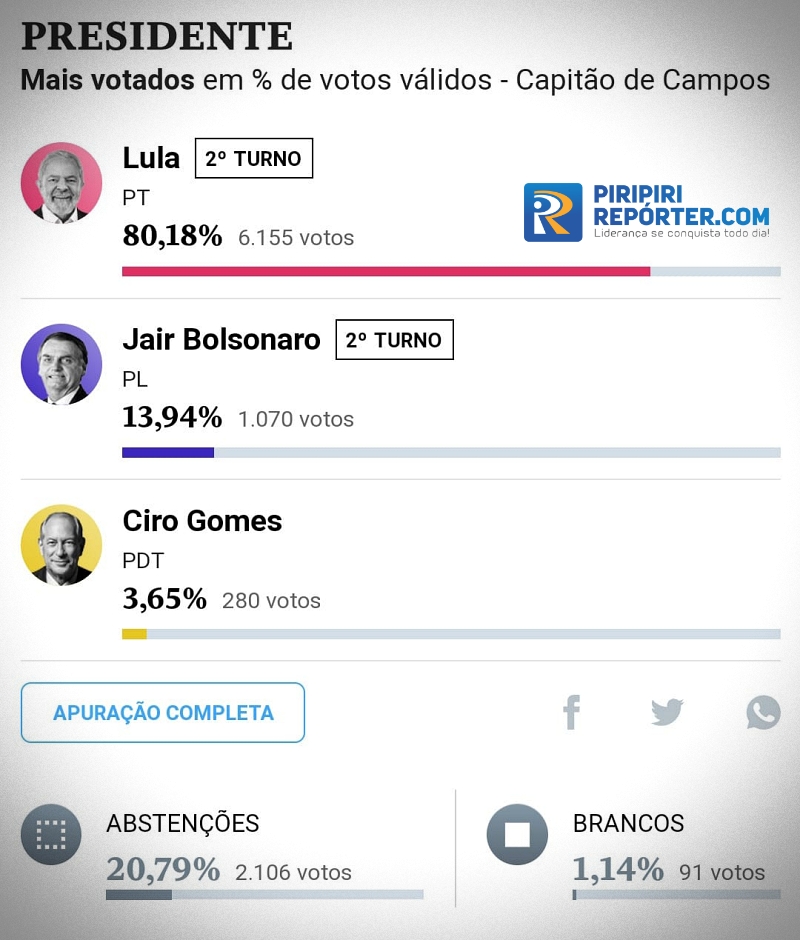
Task: Share results via WhatsApp icon
Action: 763,712
